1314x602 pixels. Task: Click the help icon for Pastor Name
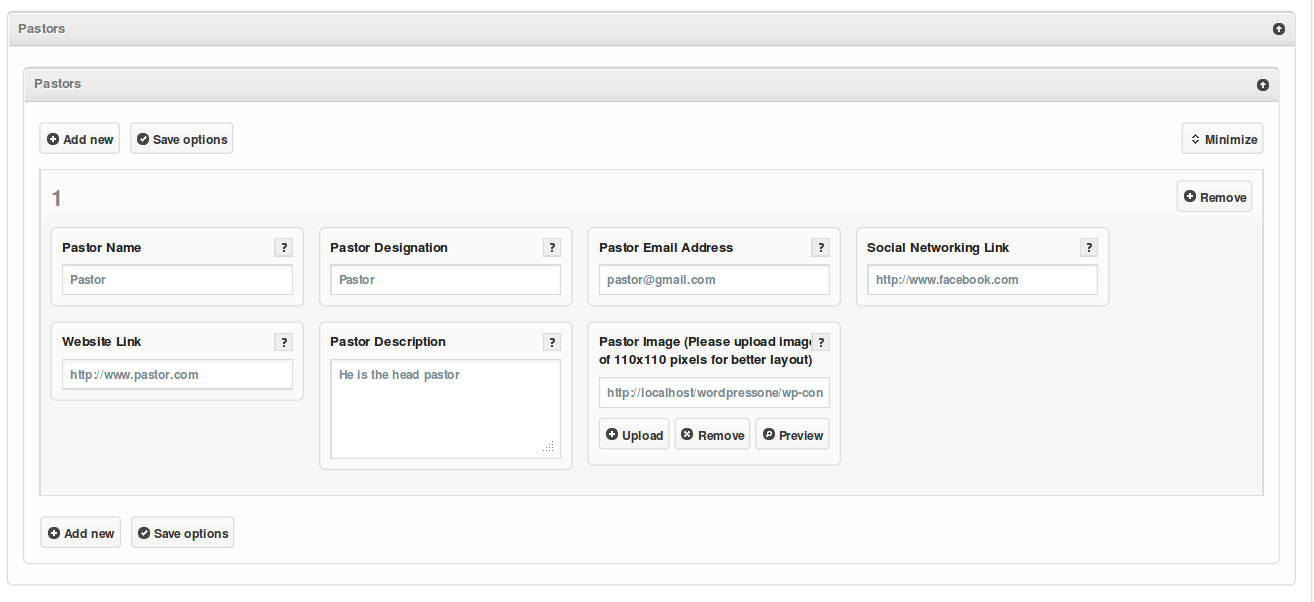283,248
